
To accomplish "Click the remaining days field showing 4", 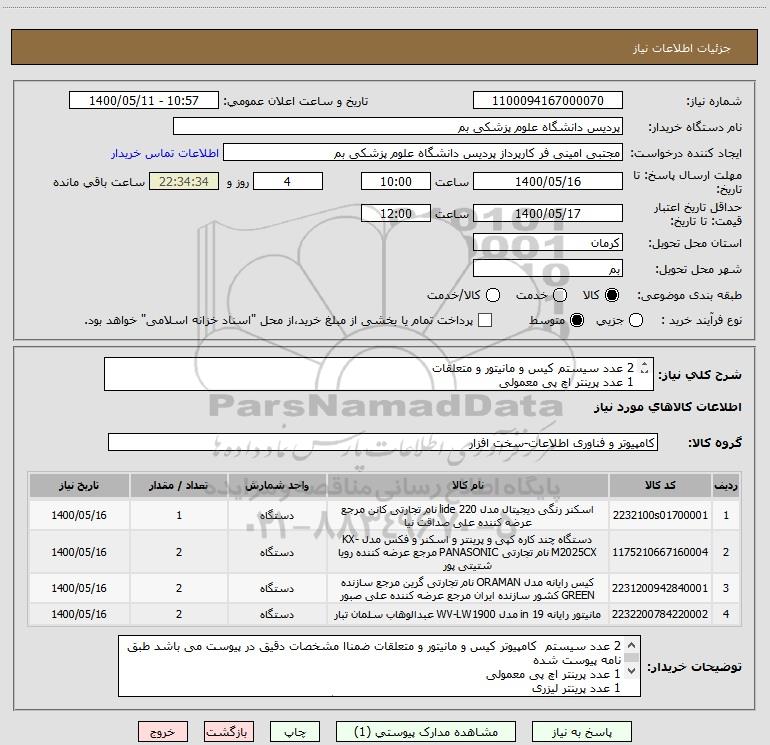I will click(288, 181).
